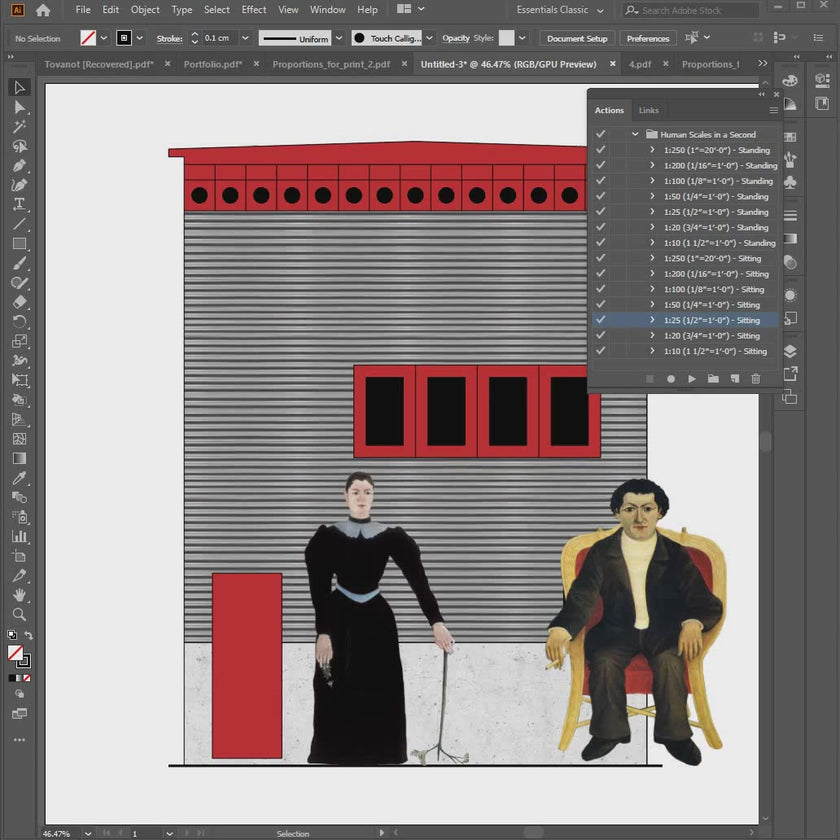The width and height of the screenshot is (840, 840).
Task: Toggle checkmark for 1:100 Standing action
Action: pyautogui.click(x=601, y=181)
